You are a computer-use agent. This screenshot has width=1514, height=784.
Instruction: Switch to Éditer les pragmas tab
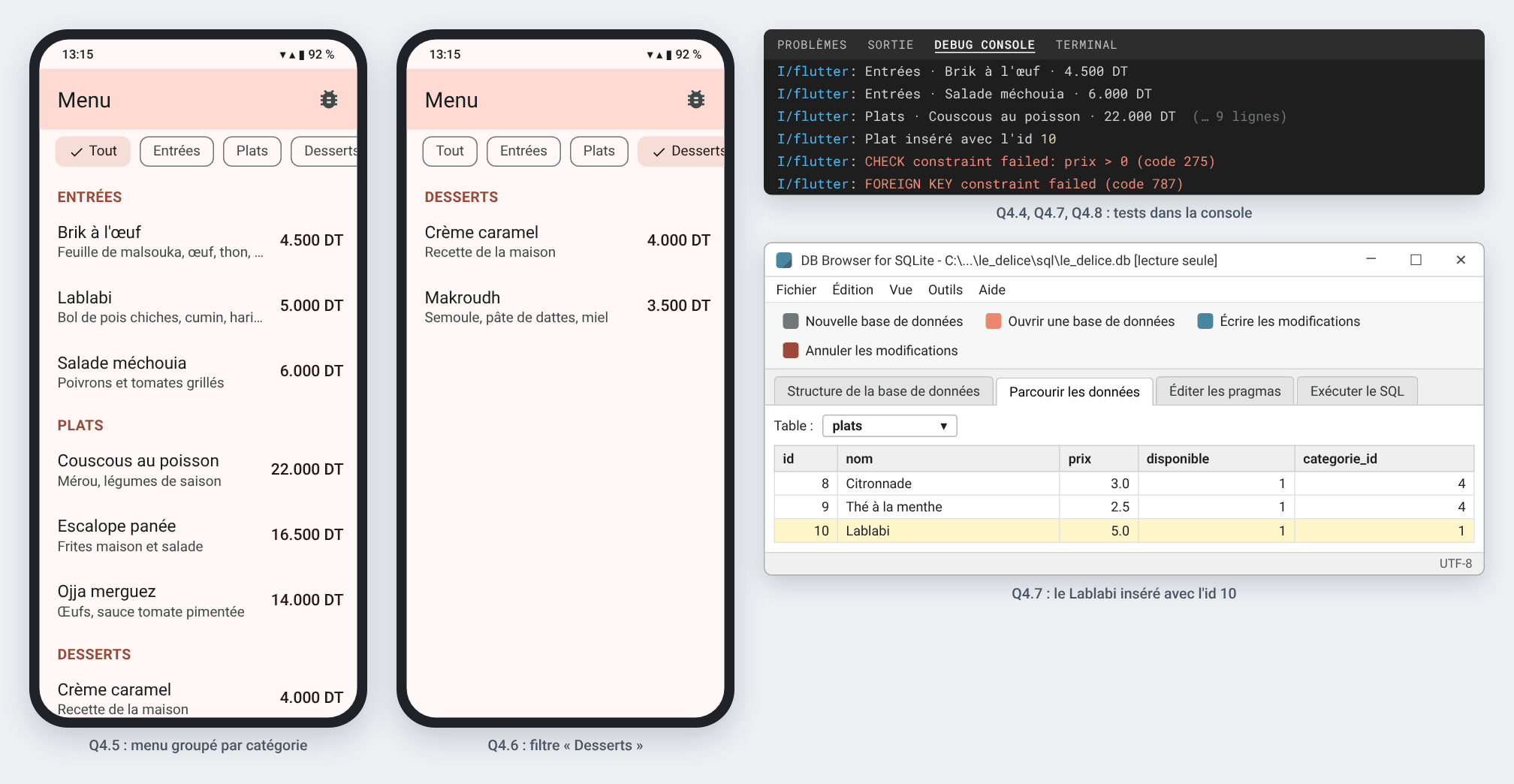click(x=1225, y=391)
